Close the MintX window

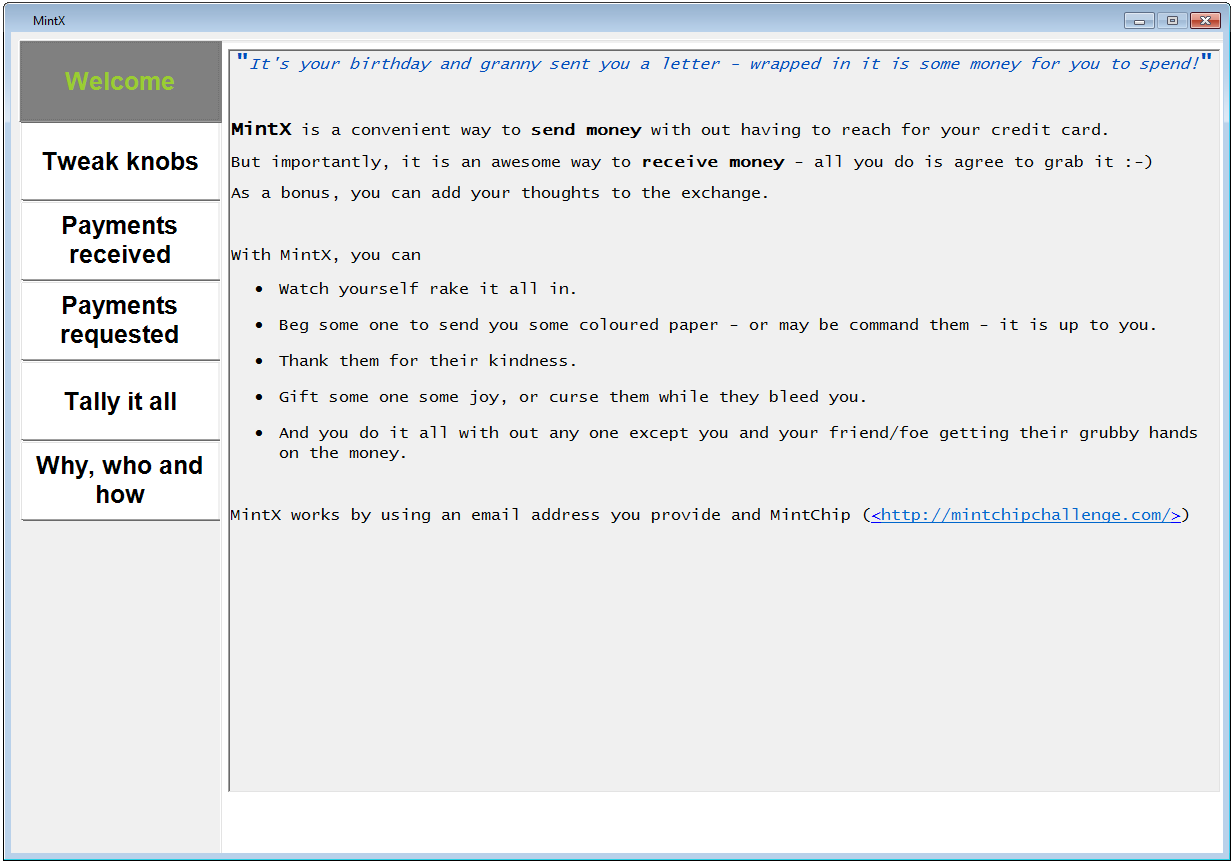tap(1205, 20)
